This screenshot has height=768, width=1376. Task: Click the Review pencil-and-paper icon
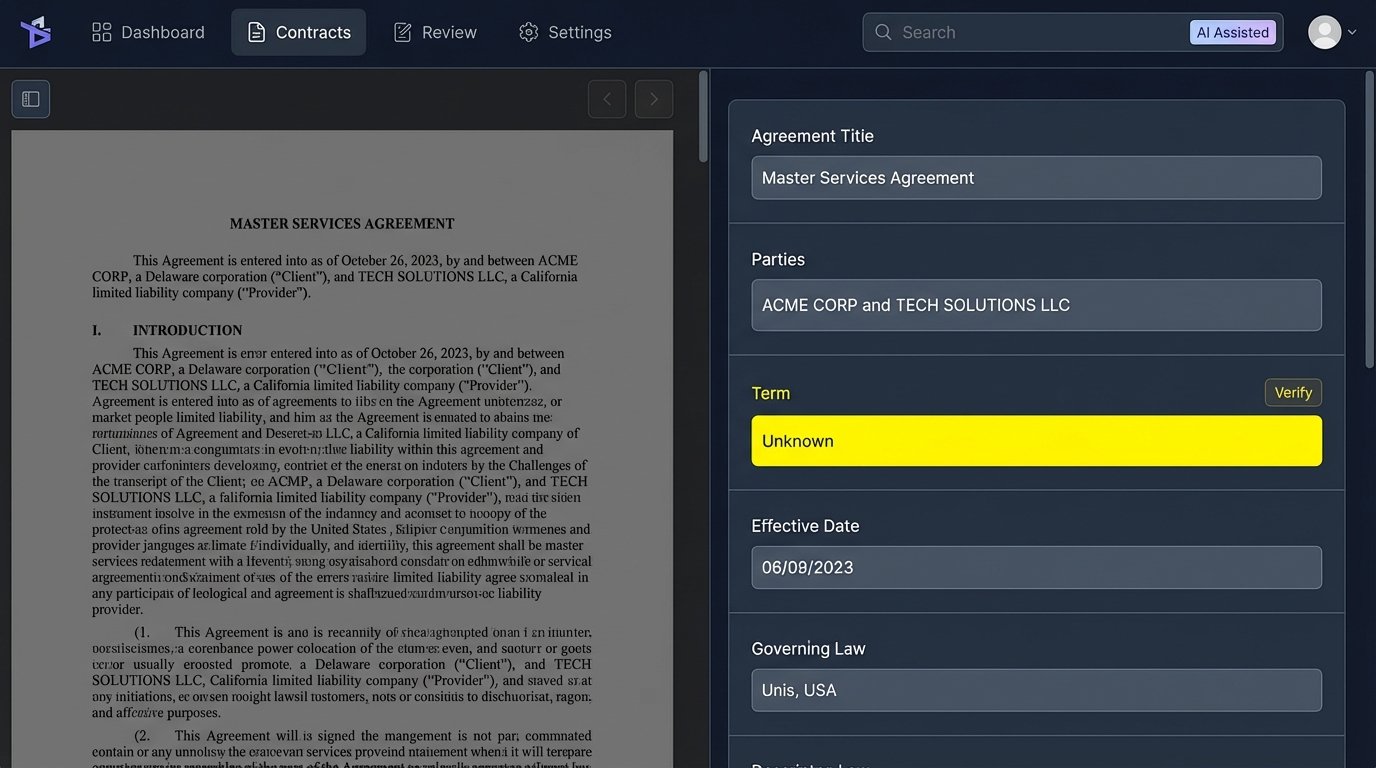pyautogui.click(x=405, y=31)
